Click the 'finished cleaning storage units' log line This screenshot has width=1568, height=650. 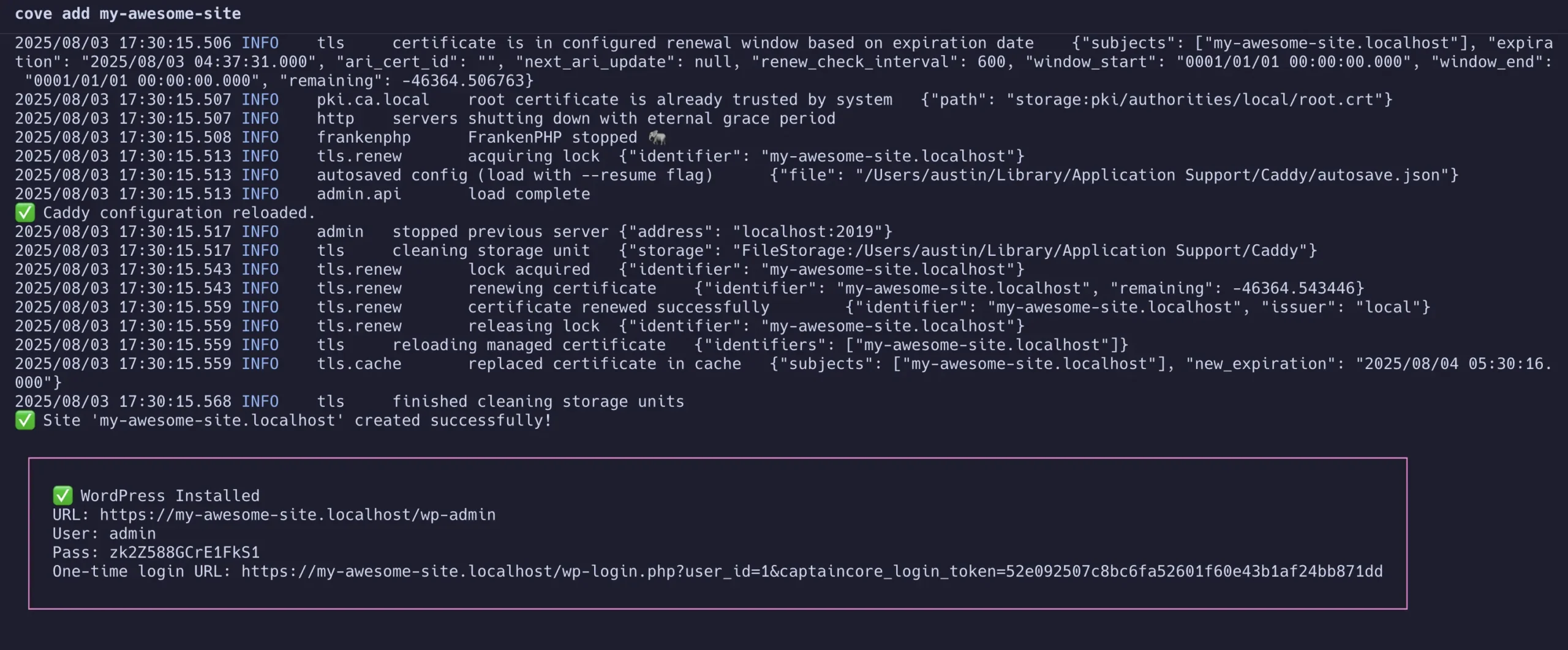(x=538, y=402)
